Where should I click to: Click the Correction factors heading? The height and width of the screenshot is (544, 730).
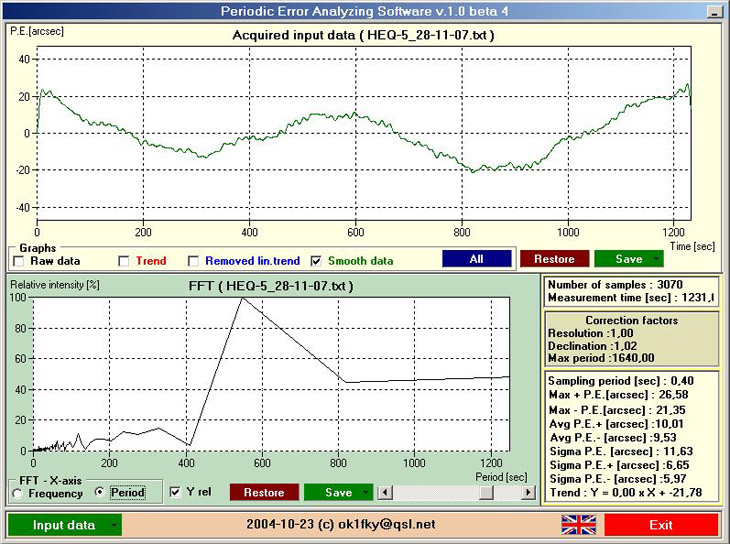tap(631, 320)
